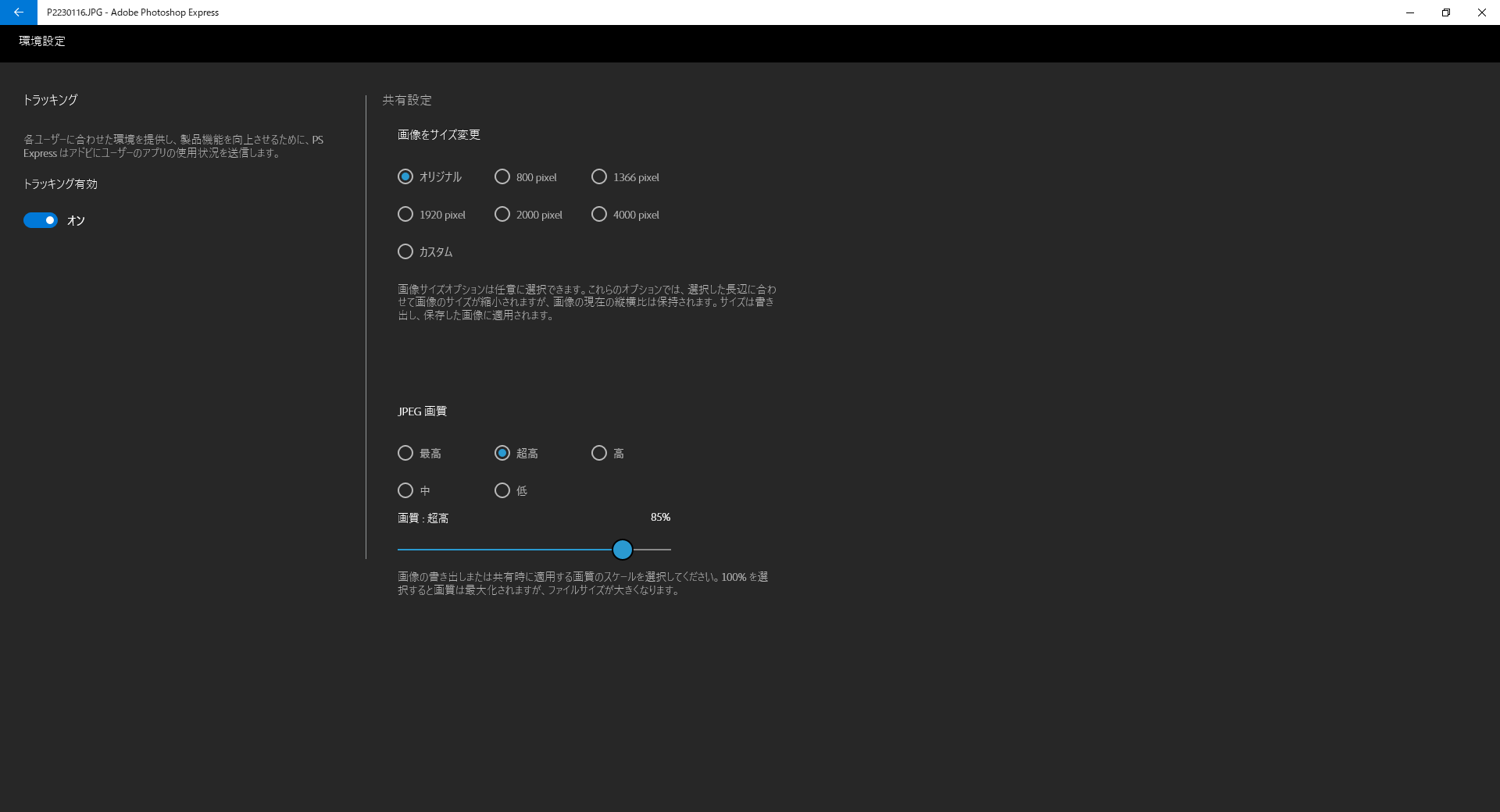Restore down the application window
The image size is (1500, 812).
1446,12
